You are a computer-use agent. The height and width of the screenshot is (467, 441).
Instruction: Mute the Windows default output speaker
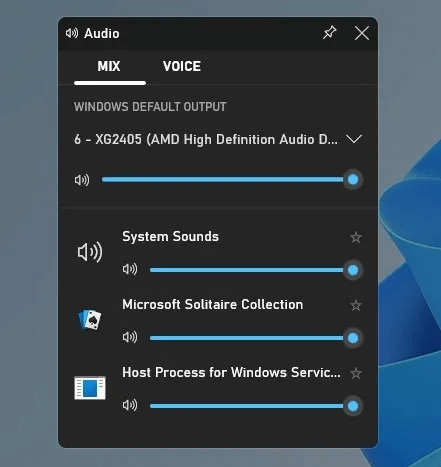click(82, 180)
